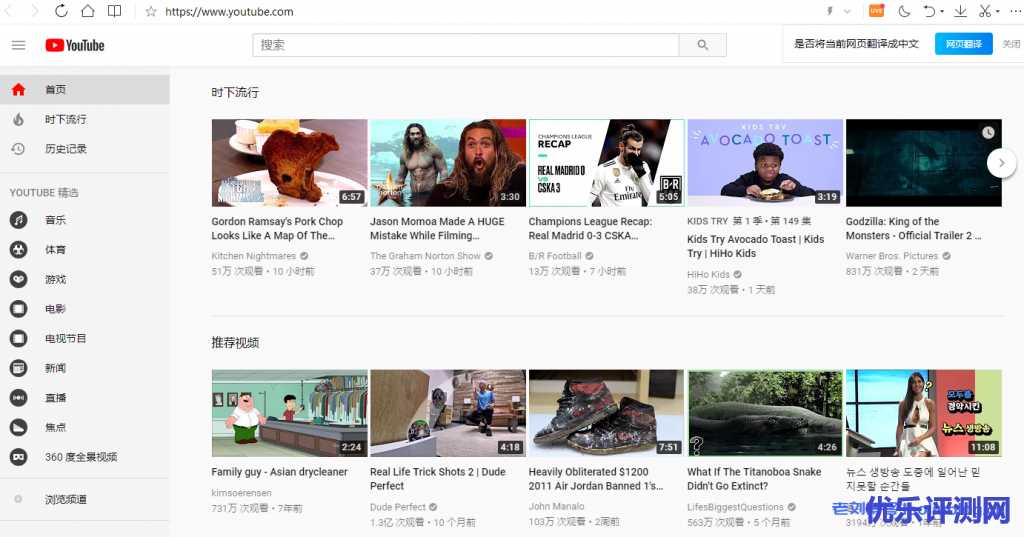Viewport: 1024px width, 537px height.
Task: Open the reading mode book icon
Action: tap(114, 11)
